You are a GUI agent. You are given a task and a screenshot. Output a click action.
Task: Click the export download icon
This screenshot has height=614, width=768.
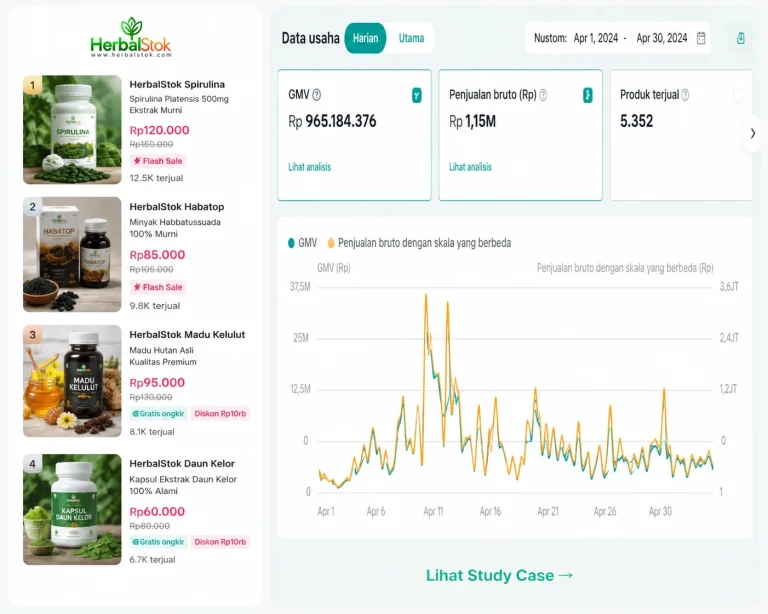tap(741, 38)
